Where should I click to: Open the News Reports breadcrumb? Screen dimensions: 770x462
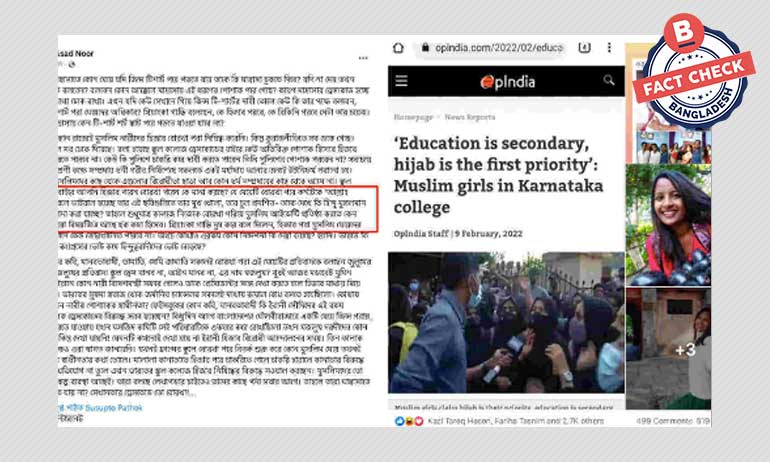469,117
